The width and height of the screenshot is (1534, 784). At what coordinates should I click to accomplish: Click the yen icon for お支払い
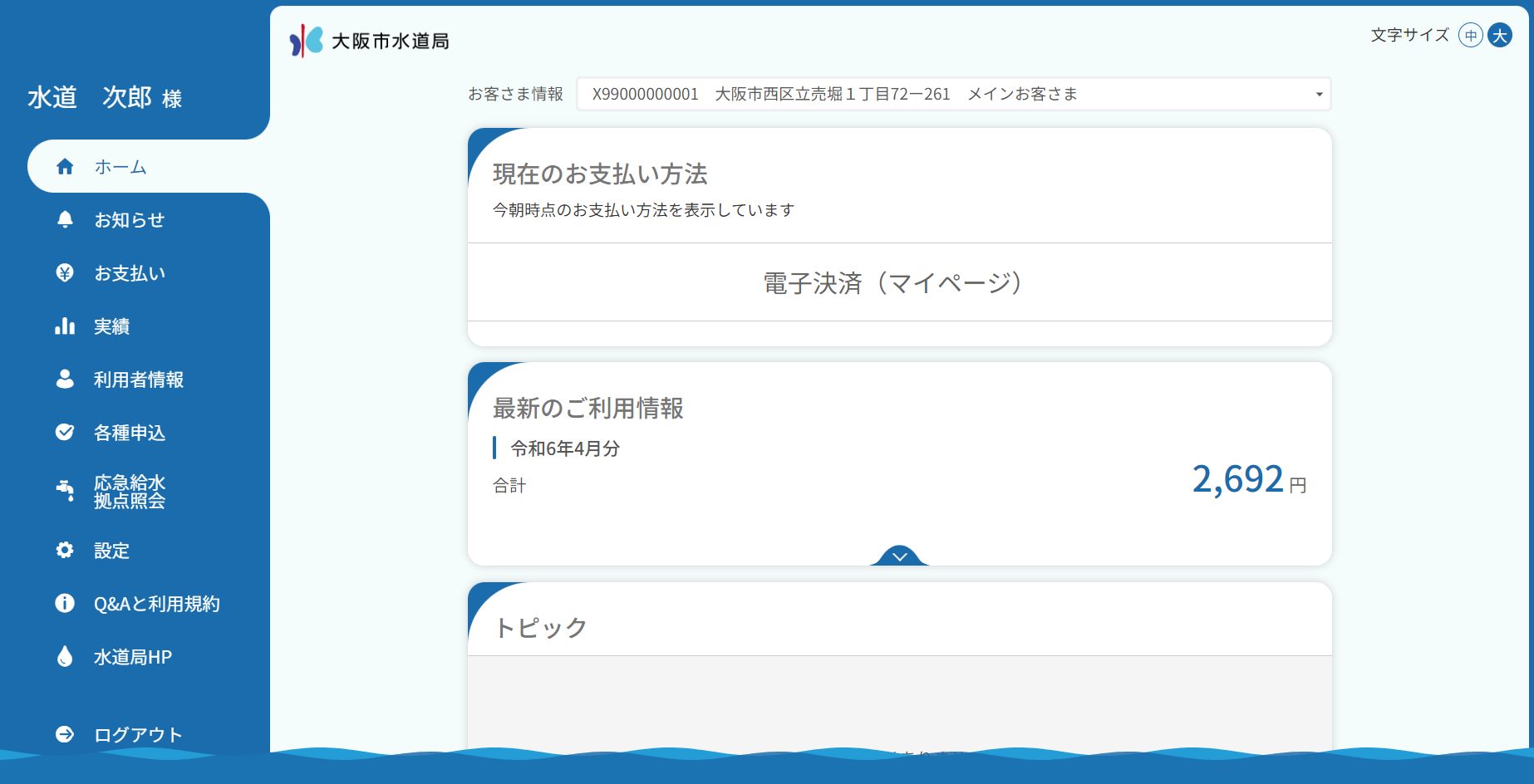[x=66, y=272]
